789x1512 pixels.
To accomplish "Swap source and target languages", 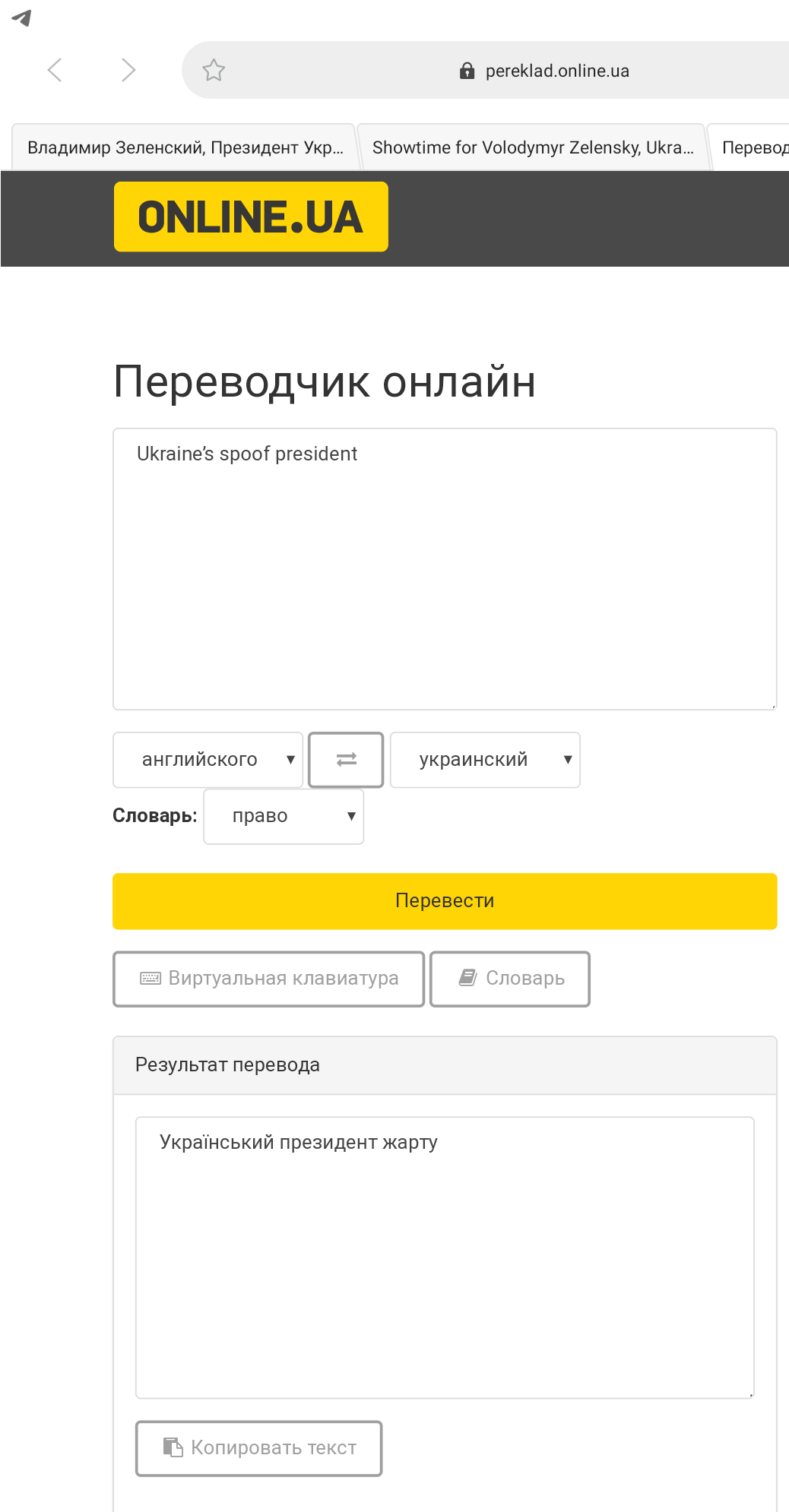I will [346, 759].
